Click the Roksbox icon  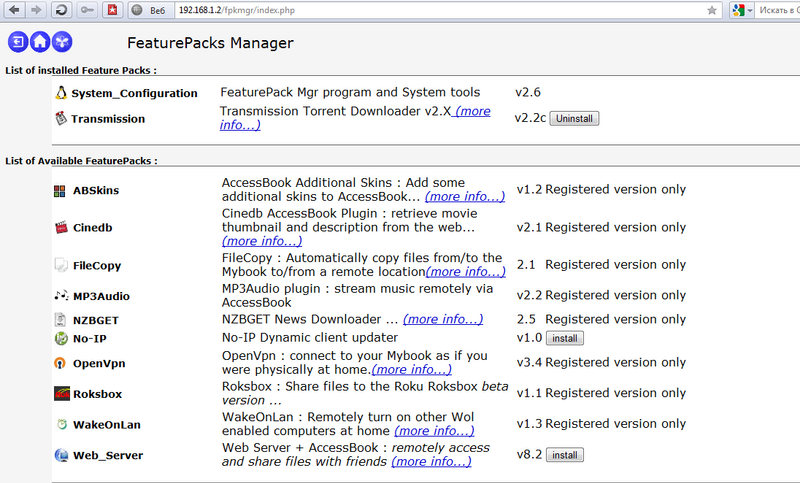pos(62,394)
